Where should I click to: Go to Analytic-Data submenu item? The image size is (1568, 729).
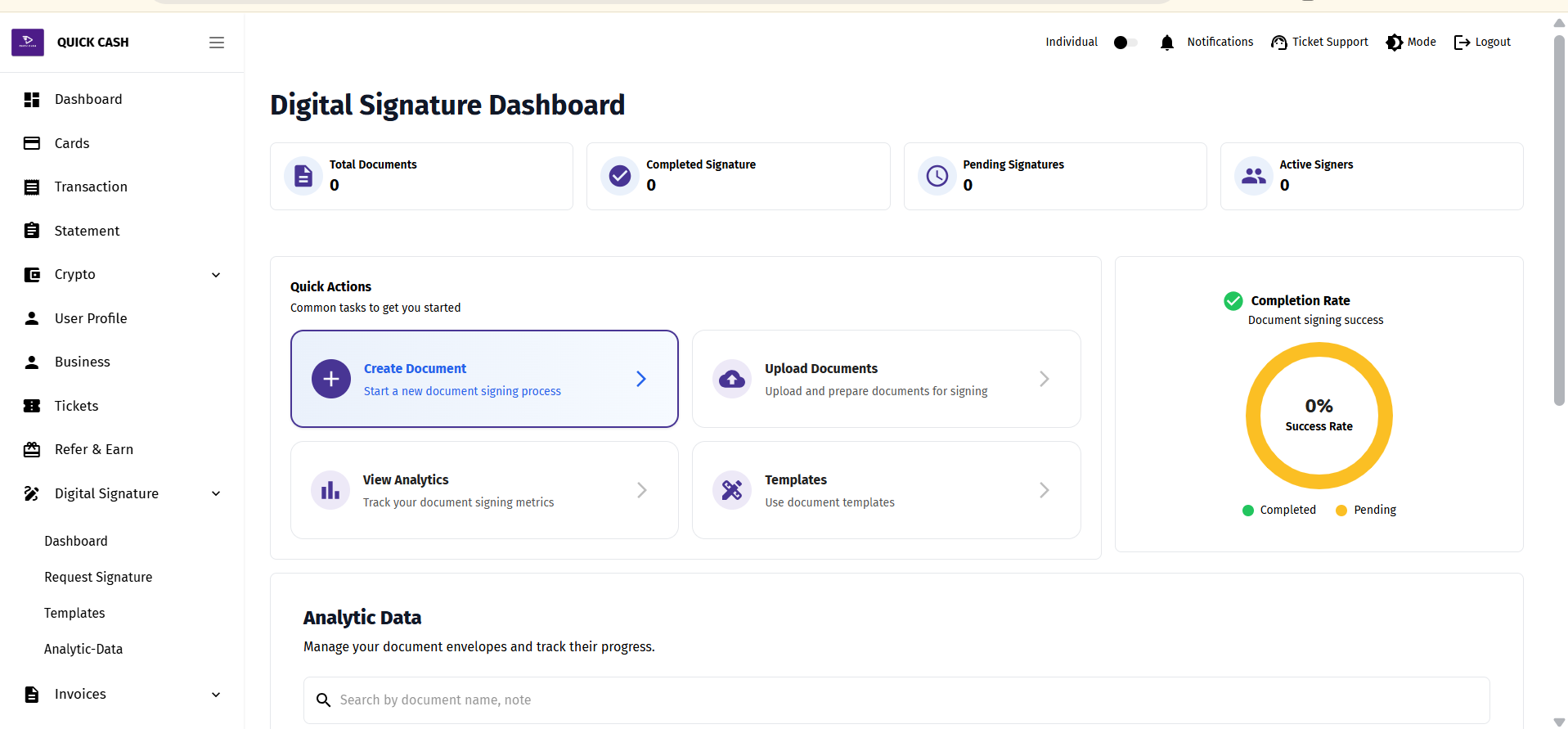coord(83,649)
